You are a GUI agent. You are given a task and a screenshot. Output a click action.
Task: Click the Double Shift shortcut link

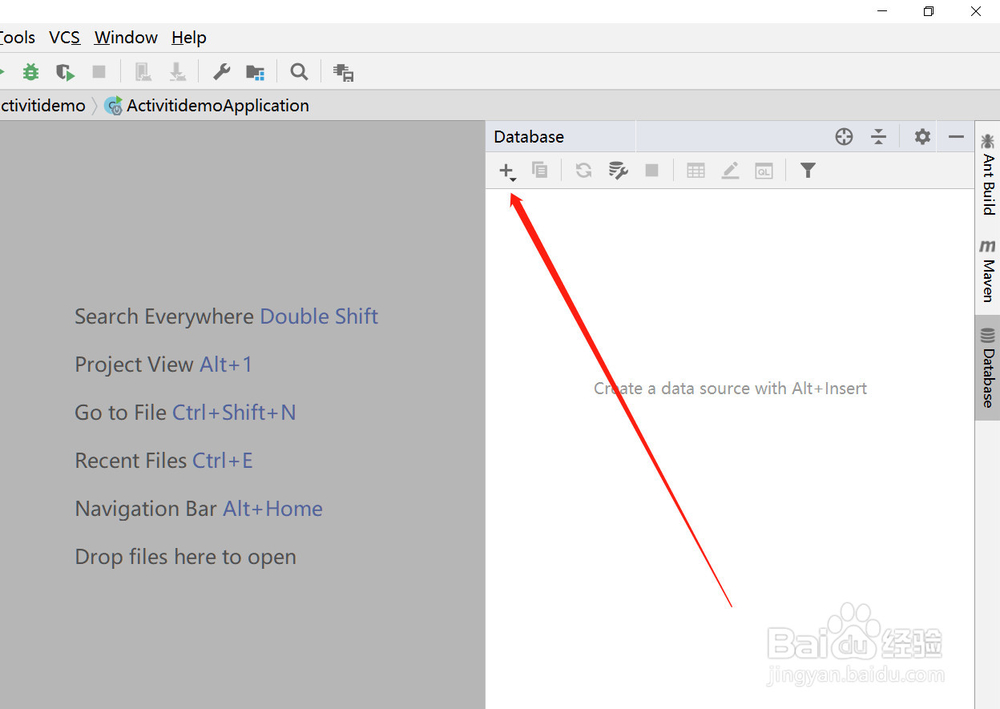[319, 316]
